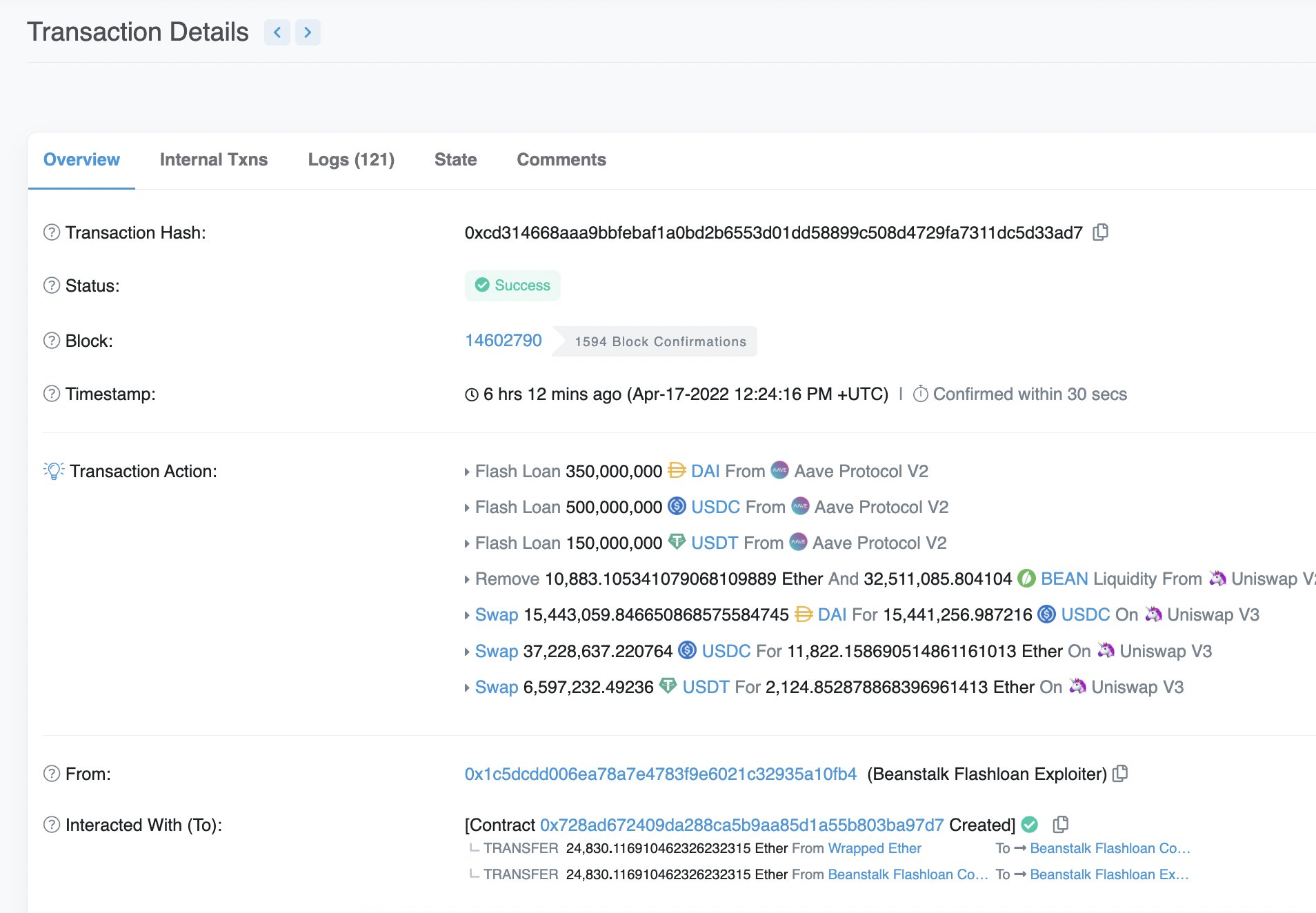Click the From help question icon
Image resolution: width=1316 pixels, height=913 pixels.
[x=52, y=774]
